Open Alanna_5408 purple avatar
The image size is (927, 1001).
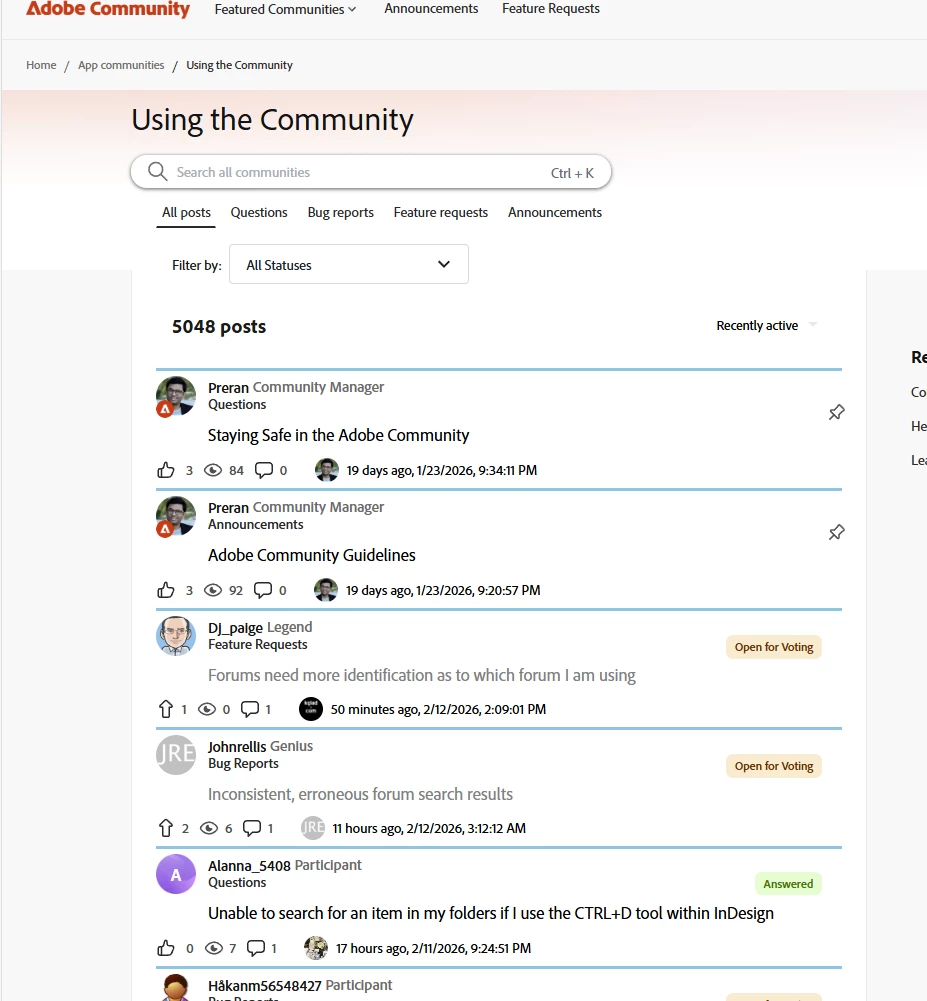click(176, 874)
